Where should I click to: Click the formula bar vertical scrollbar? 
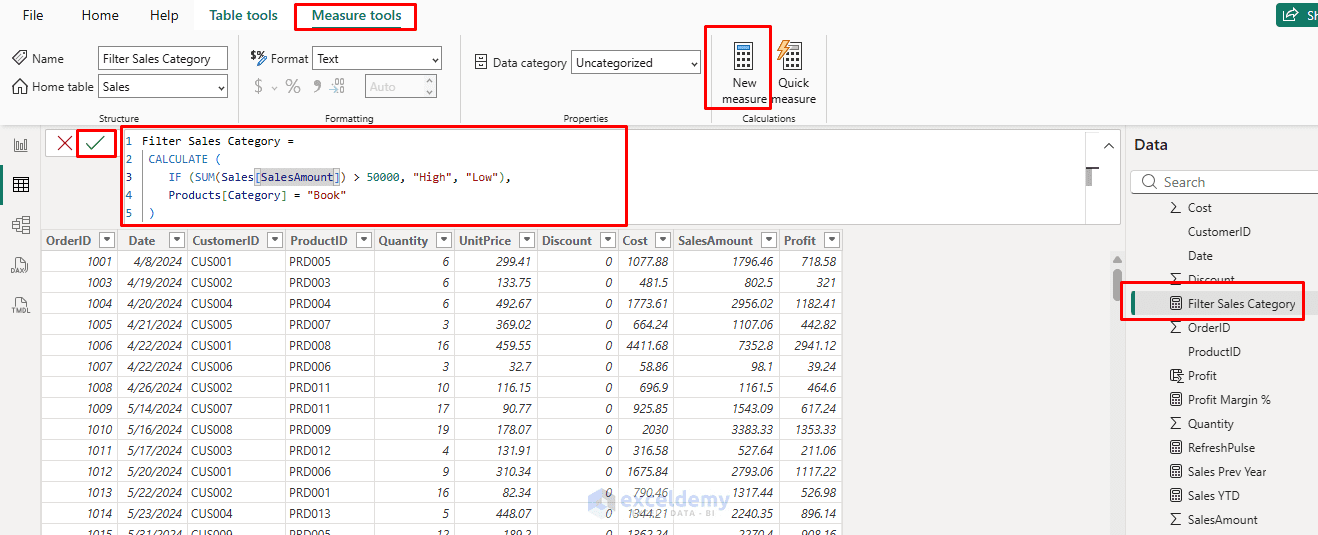point(1091,176)
